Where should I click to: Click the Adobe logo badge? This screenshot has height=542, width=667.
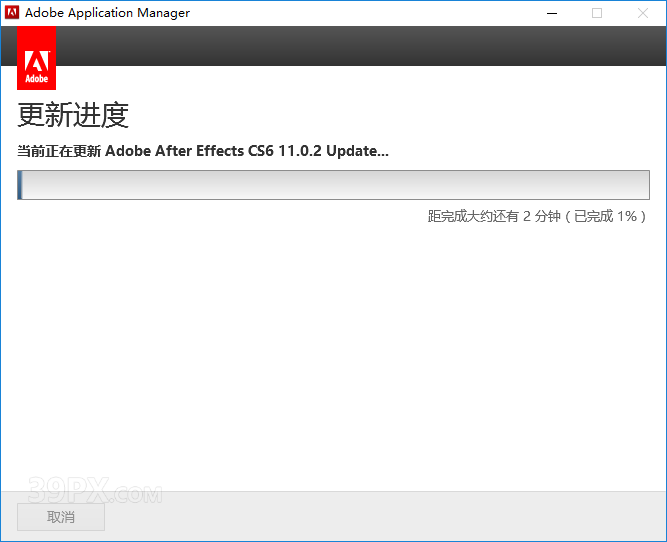36,58
